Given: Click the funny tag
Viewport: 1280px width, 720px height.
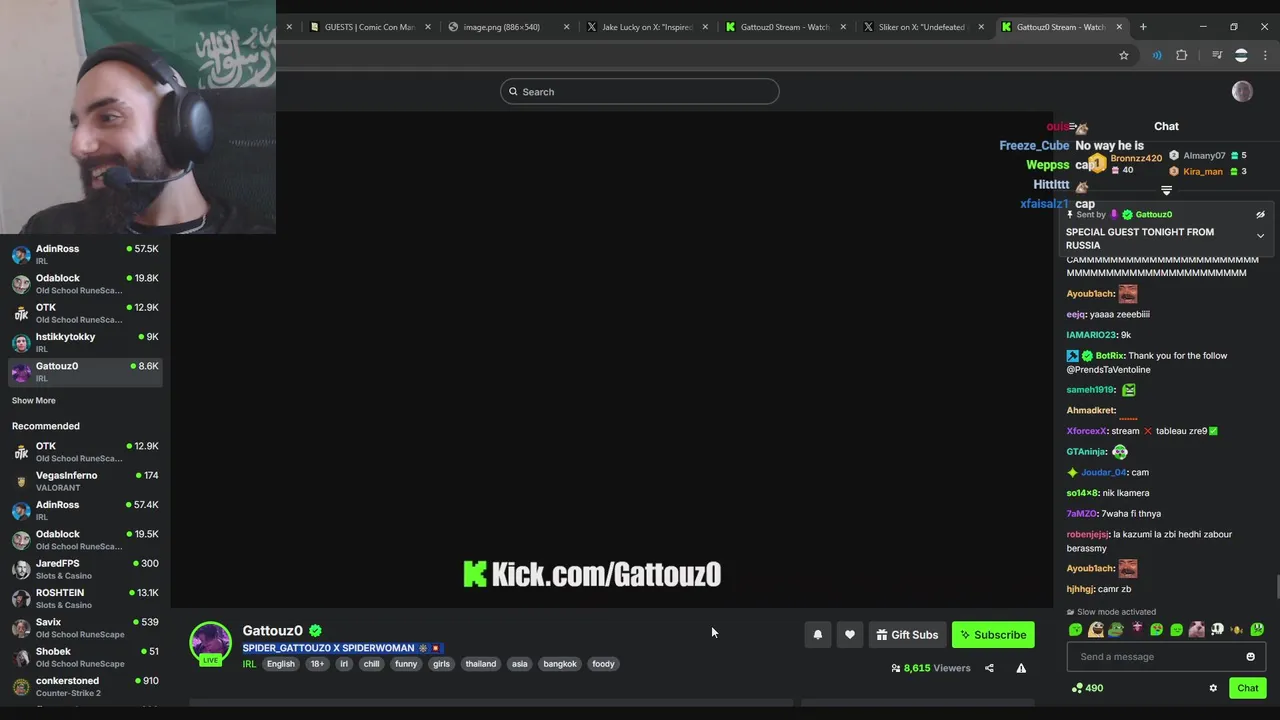Looking at the screenshot, I should [x=406, y=664].
